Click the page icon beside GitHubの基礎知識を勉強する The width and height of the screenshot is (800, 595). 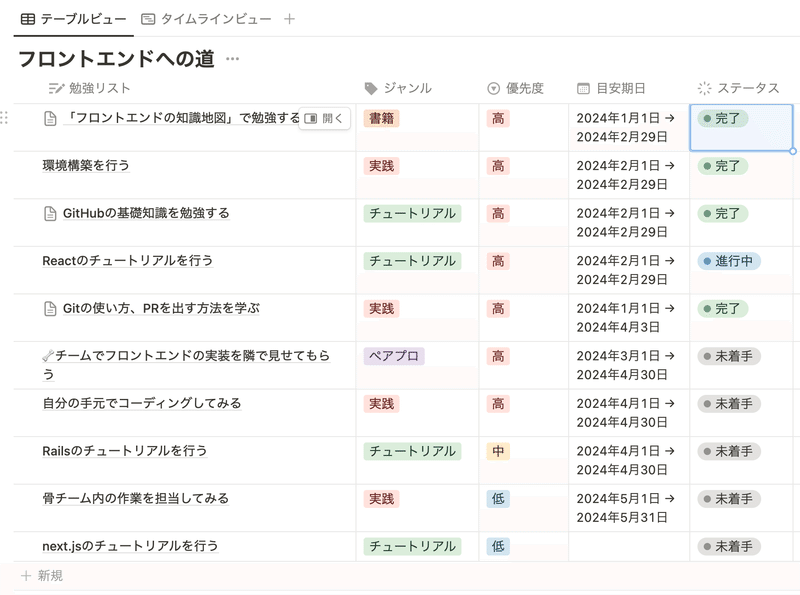coord(50,213)
